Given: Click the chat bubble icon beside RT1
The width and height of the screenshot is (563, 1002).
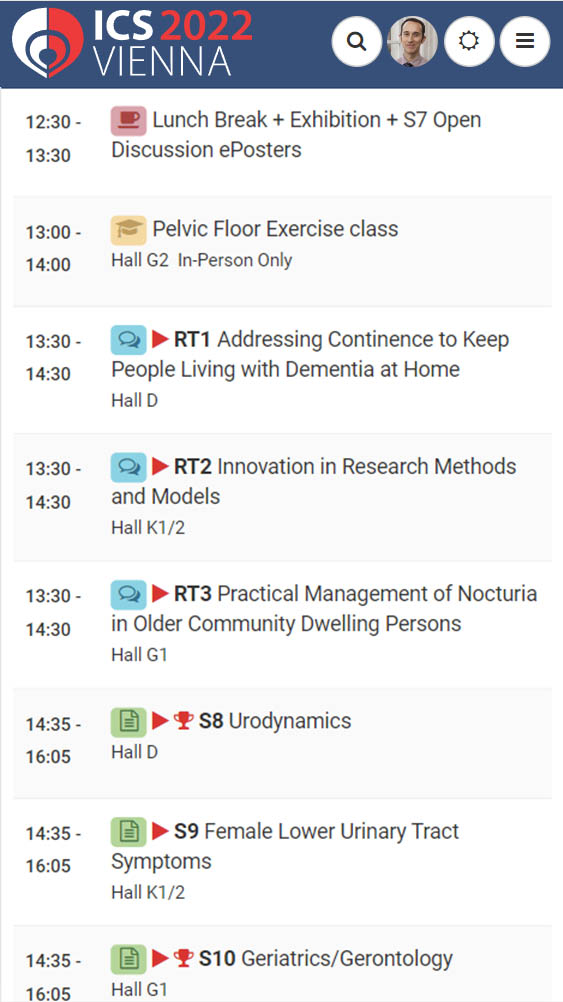Looking at the screenshot, I should [x=128, y=340].
